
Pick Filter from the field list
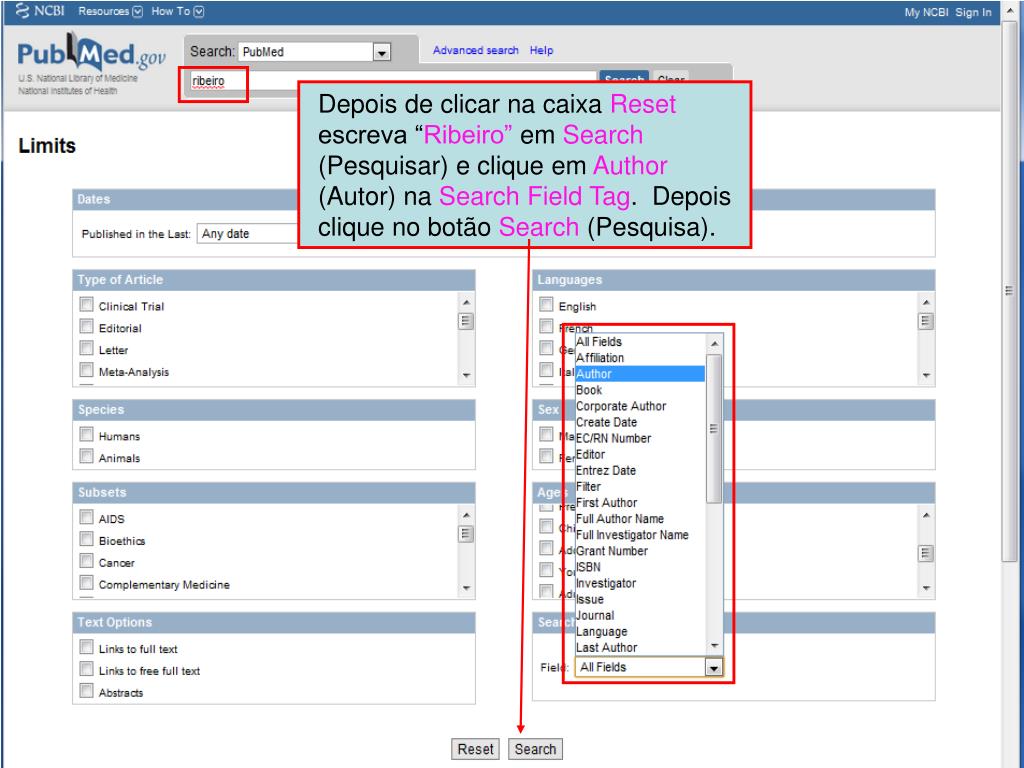639,487
